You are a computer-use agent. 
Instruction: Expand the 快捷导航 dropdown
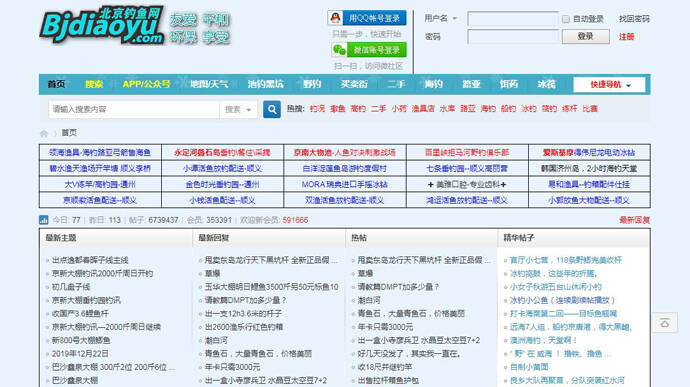click(x=609, y=85)
